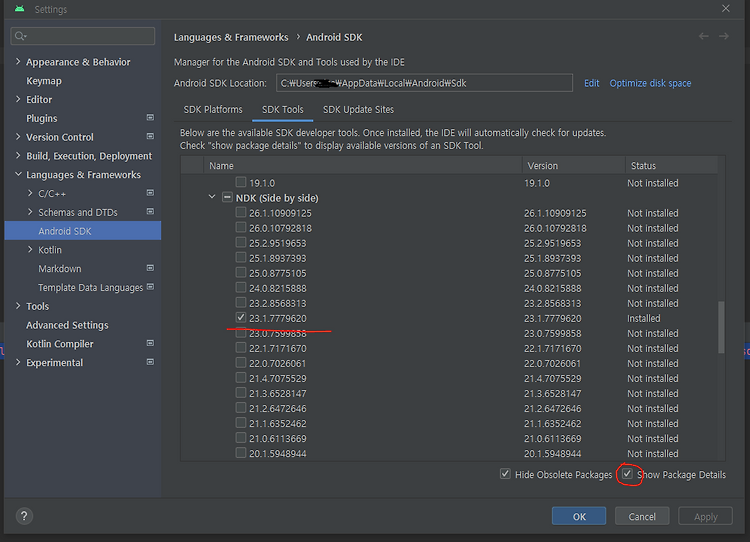Click the project-level icon beside Template Data Languages

150,287
